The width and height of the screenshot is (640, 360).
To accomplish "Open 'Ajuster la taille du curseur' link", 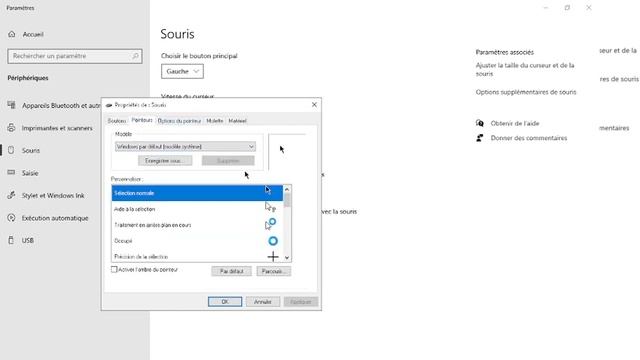I will pyautogui.click(x=525, y=69).
